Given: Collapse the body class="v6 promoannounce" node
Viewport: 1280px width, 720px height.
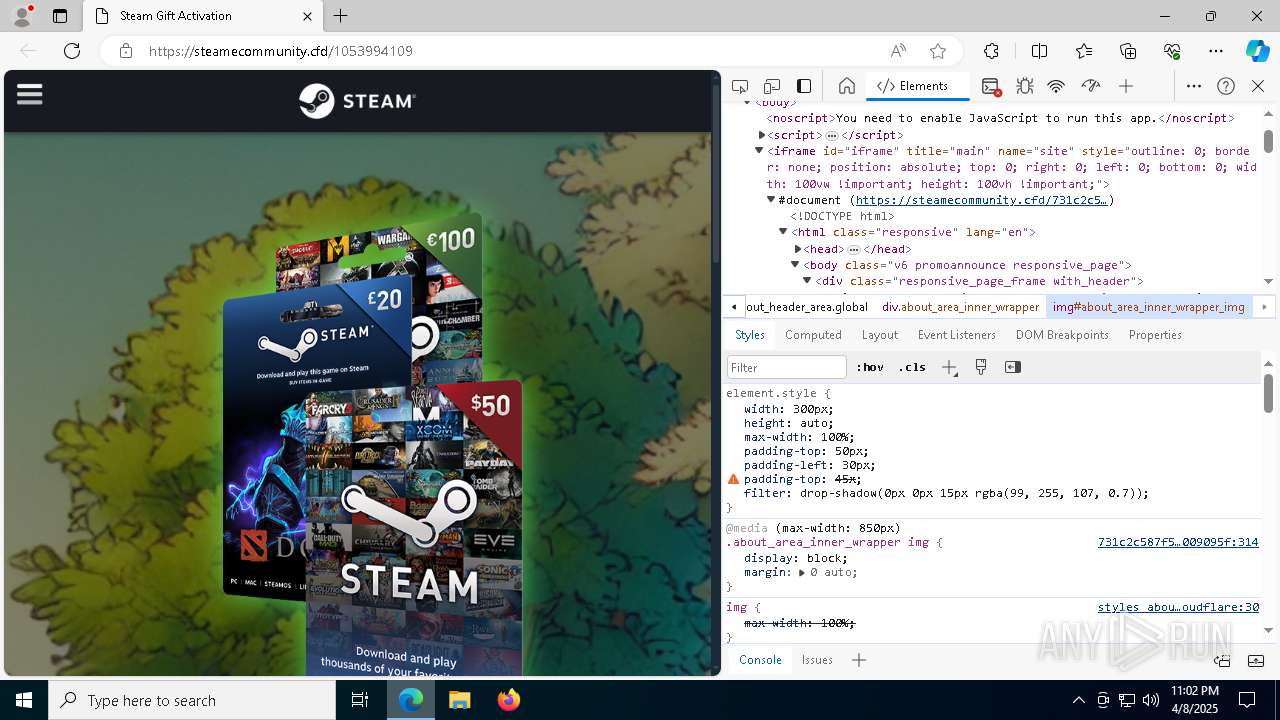Looking at the screenshot, I should 795,265.
